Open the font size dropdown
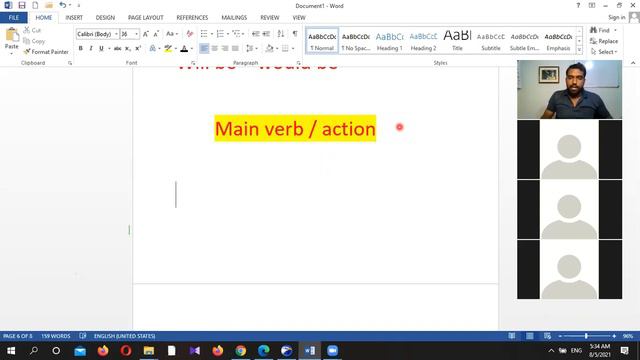 click(x=136, y=34)
